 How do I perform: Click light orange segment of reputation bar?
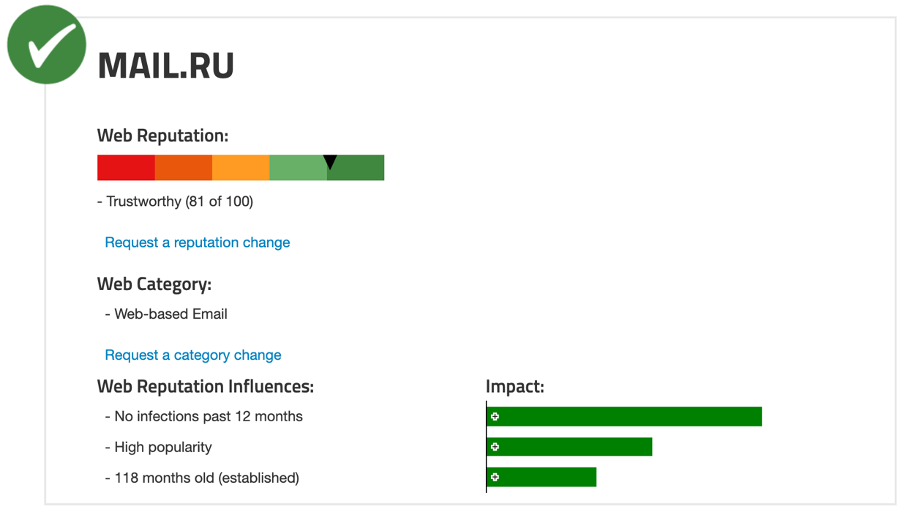(x=241, y=168)
